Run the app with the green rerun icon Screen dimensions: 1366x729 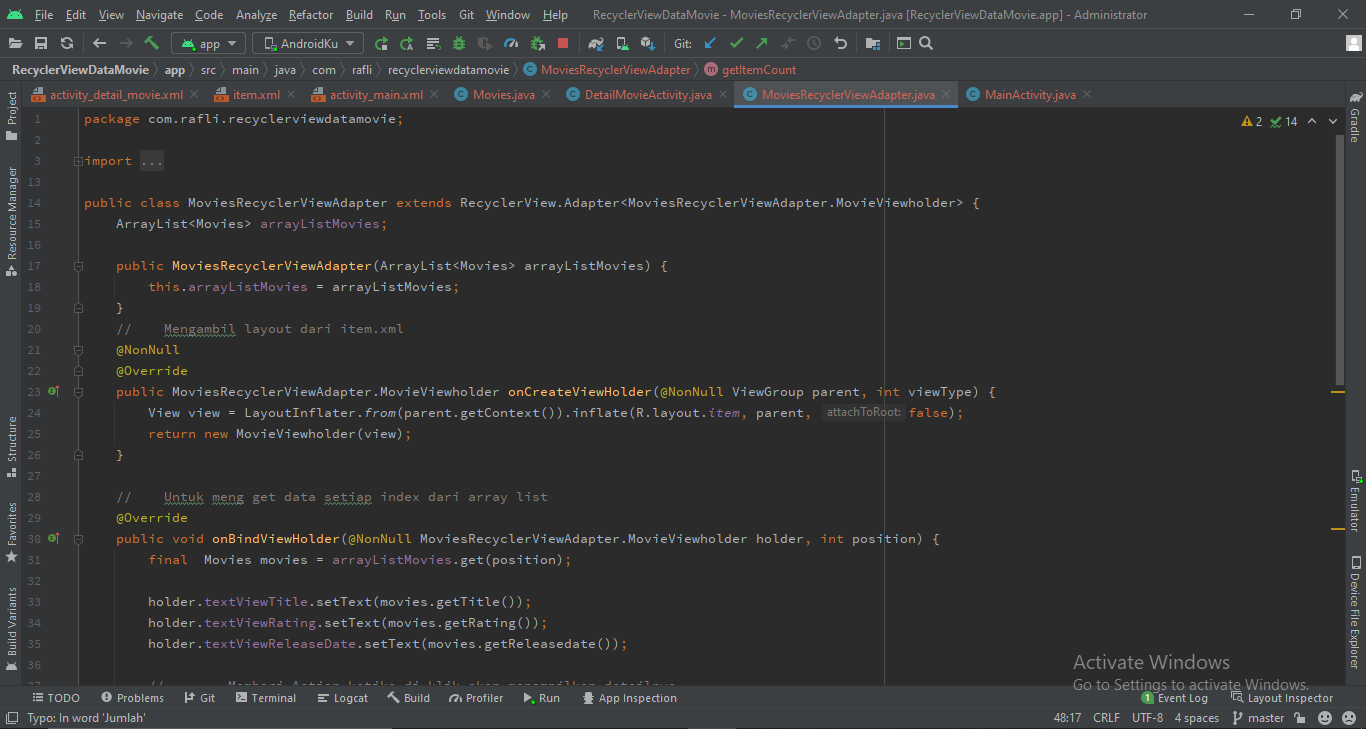(381, 43)
